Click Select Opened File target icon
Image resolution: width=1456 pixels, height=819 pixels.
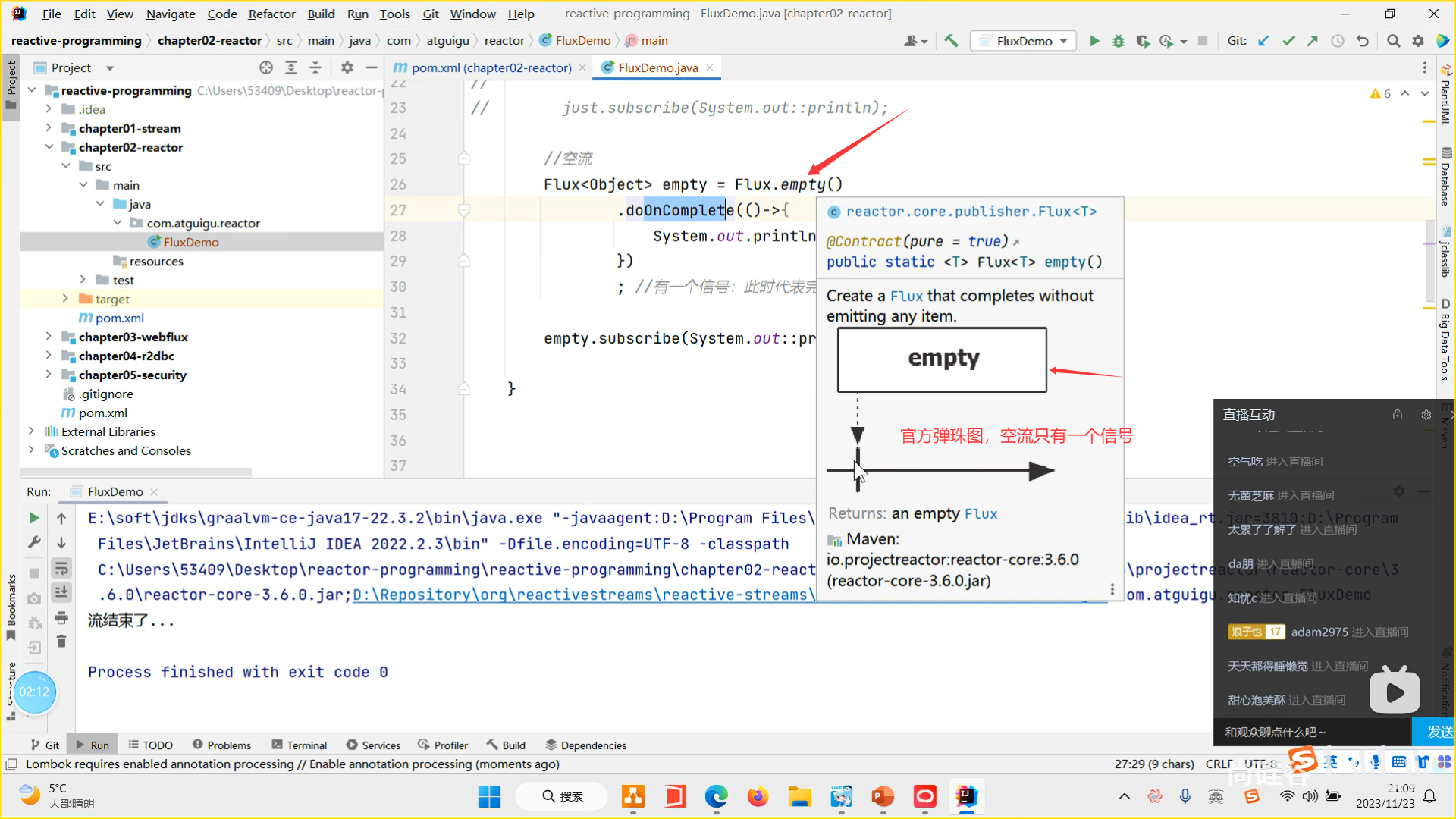[266, 67]
